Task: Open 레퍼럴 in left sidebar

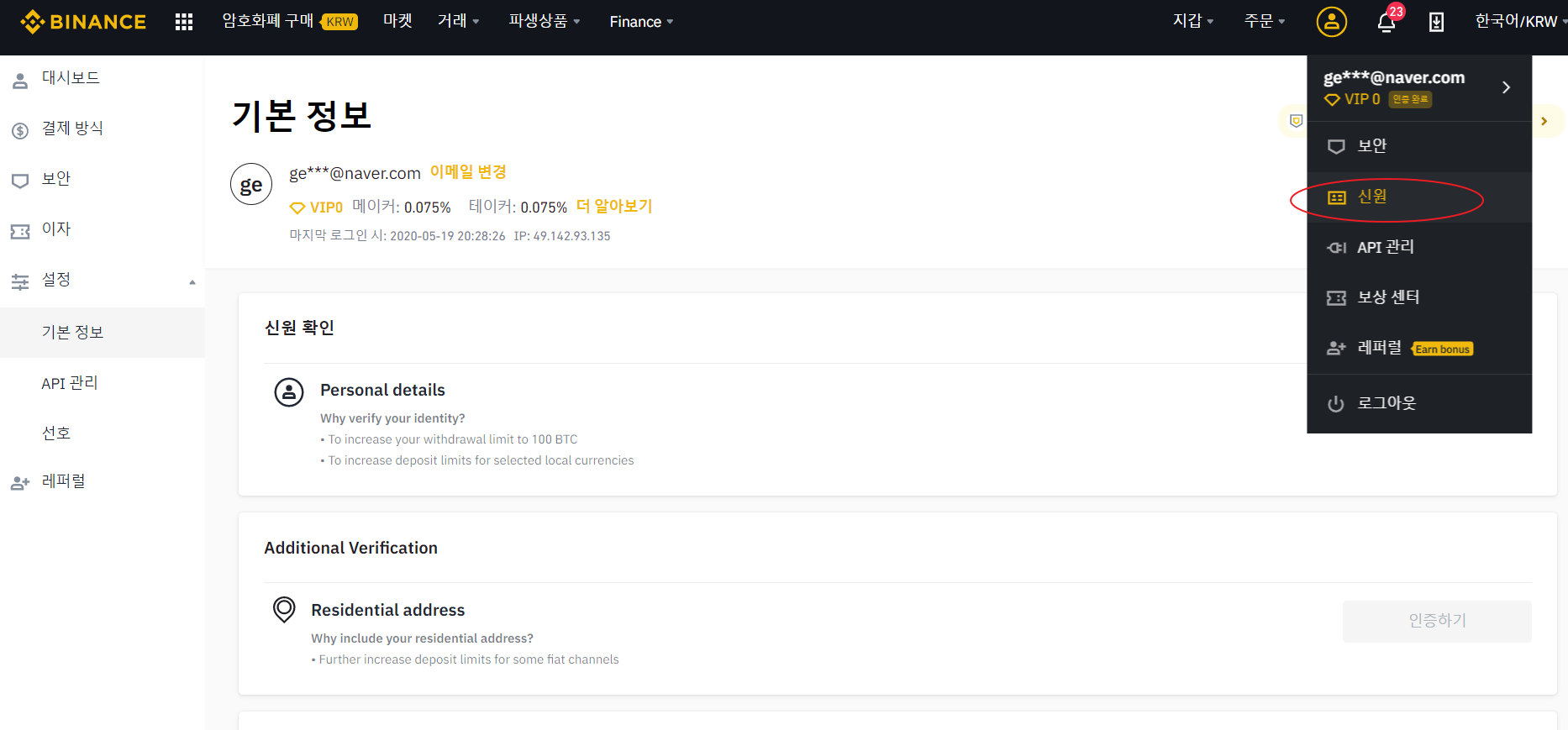Action: pyautogui.click(x=102, y=482)
